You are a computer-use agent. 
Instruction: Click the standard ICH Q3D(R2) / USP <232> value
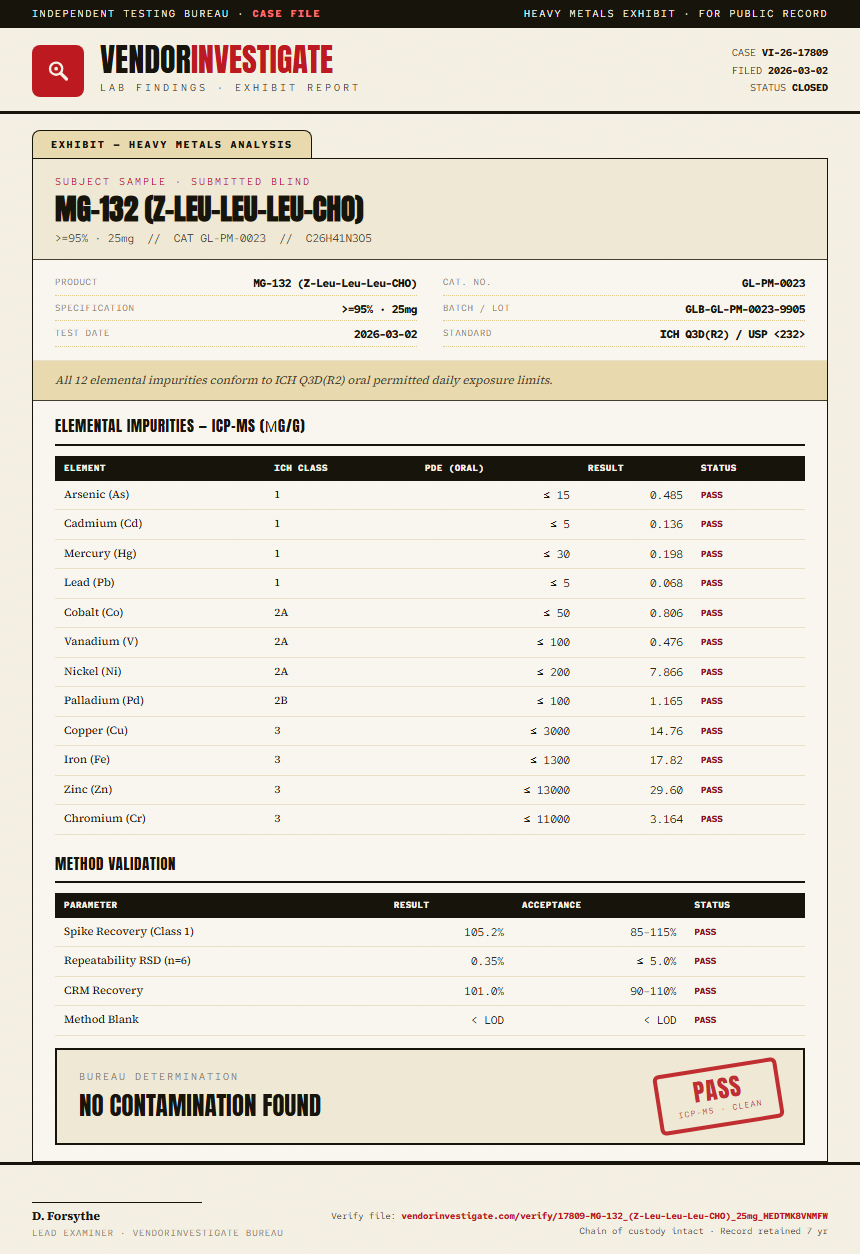click(x=733, y=334)
